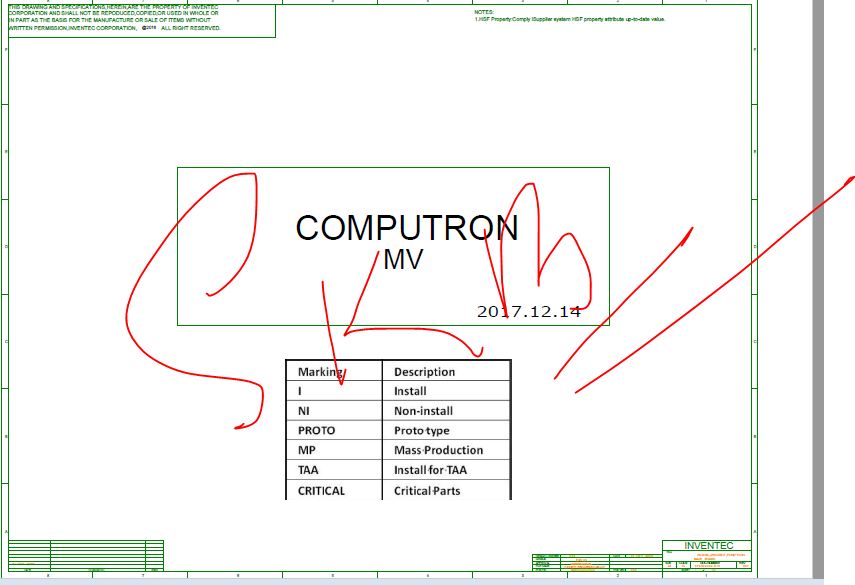Click the INVENTEC logo in title block

coord(708,545)
